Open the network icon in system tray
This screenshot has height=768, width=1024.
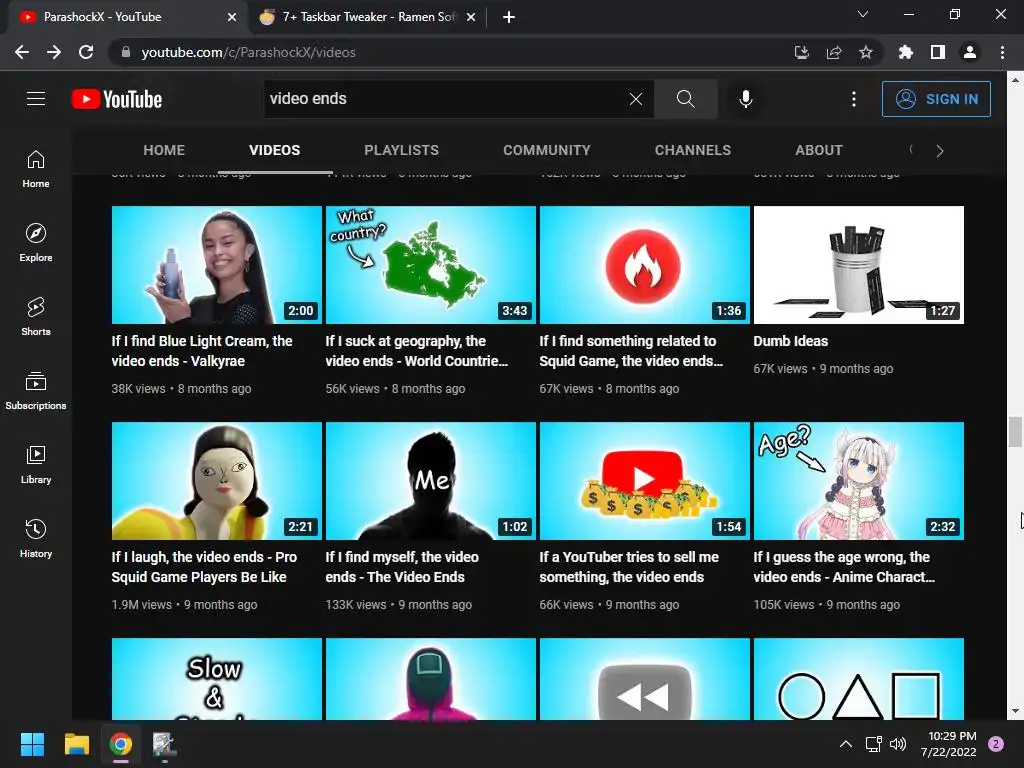click(x=873, y=744)
